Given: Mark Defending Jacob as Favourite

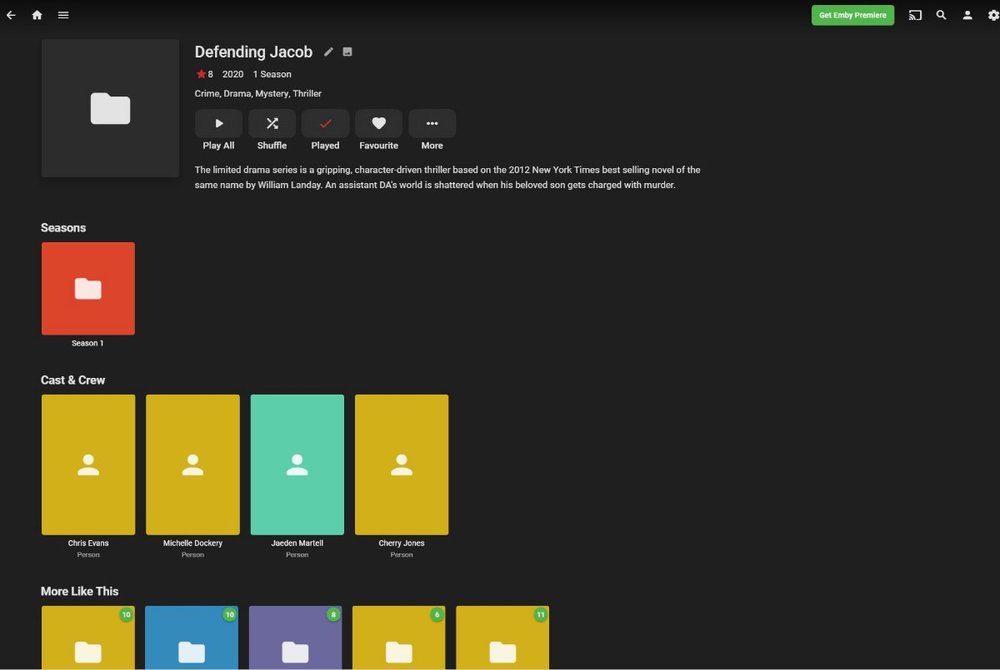Looking at the screenshot, I should [378, 123].
